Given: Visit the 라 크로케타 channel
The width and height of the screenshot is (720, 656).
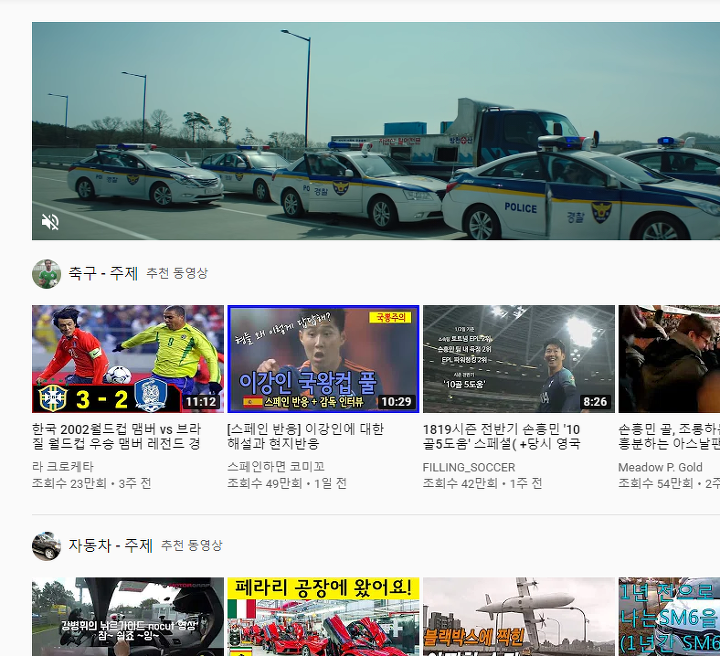Looking at the screenshot, I should tap(62, 467).
